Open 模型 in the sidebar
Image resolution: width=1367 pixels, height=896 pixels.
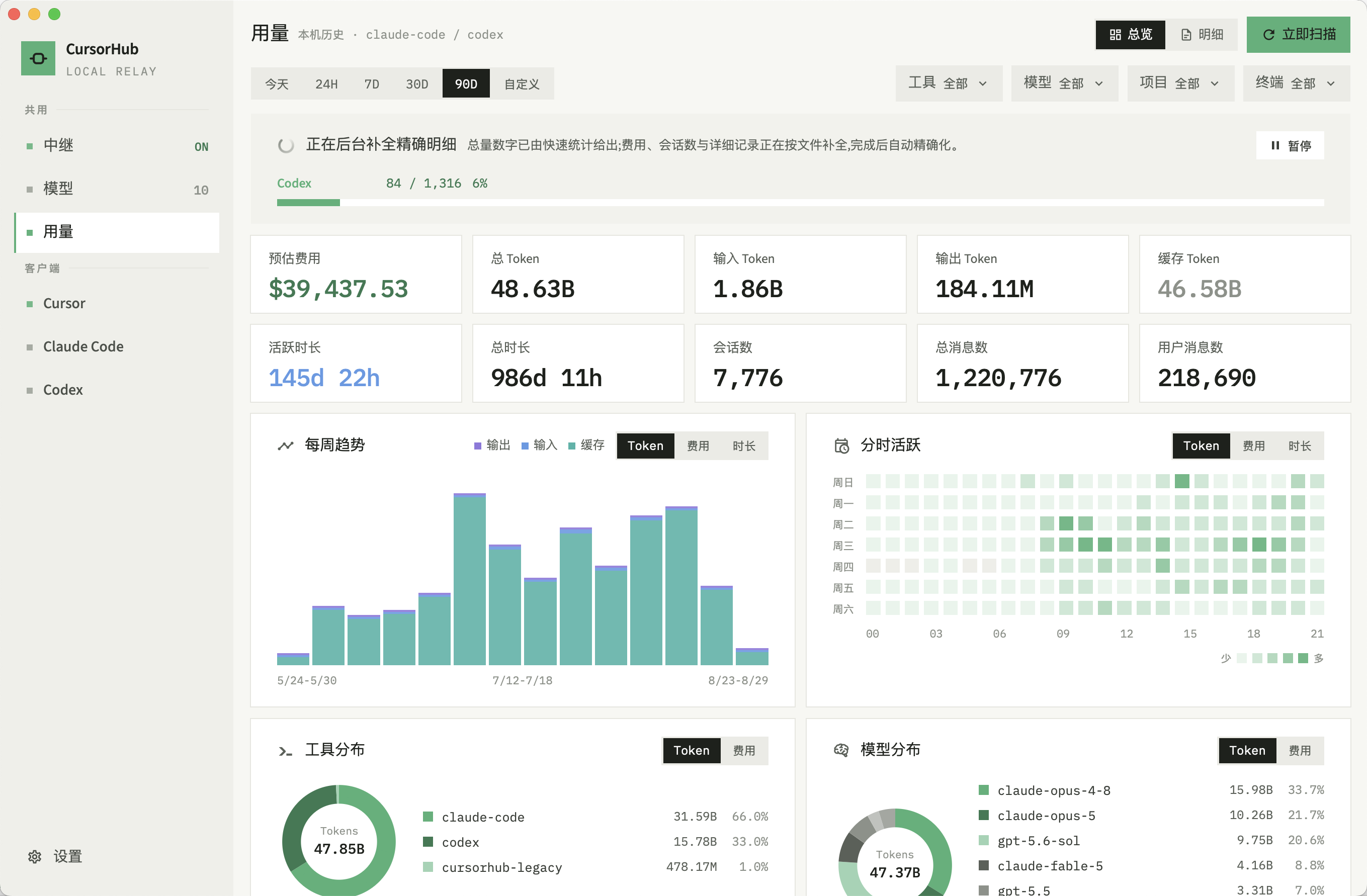(117, 189)
